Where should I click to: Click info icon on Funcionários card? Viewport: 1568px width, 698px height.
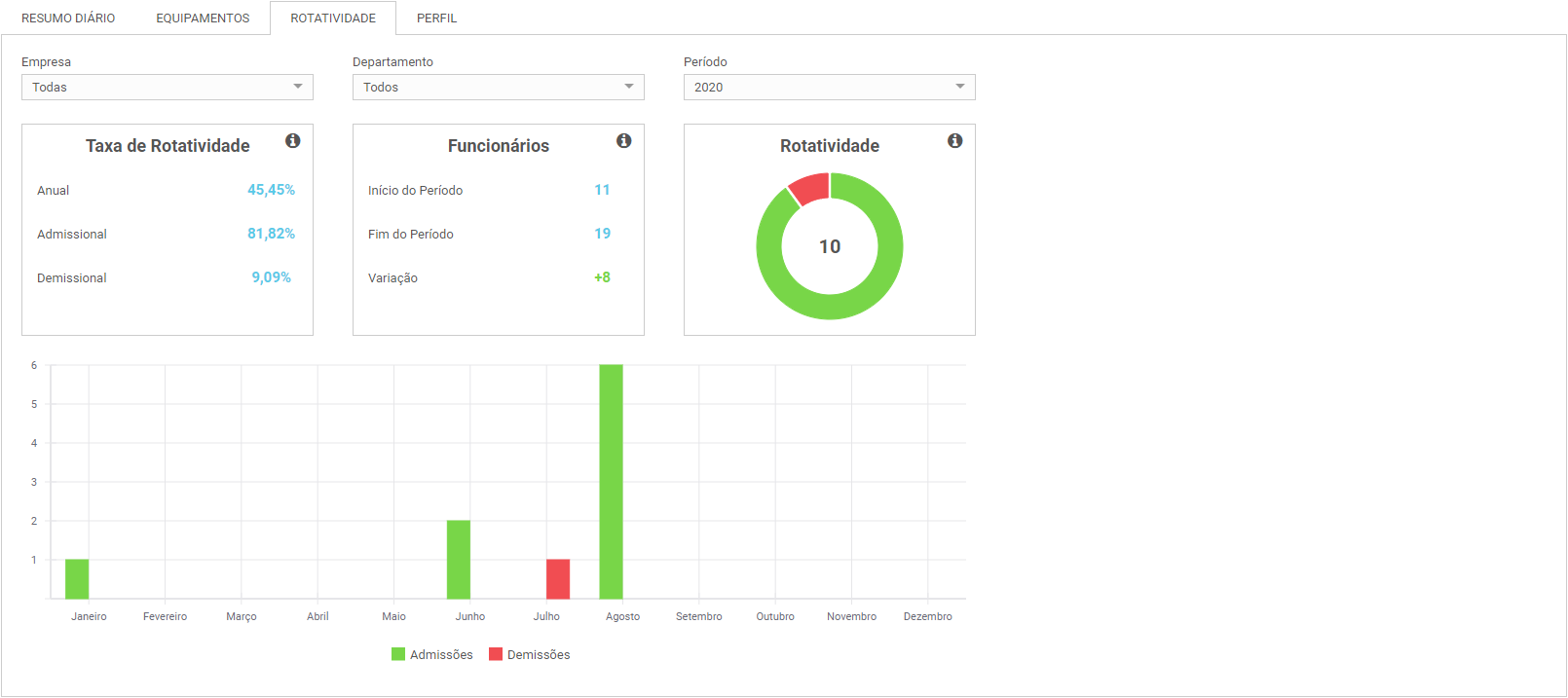tap(623, 141)
